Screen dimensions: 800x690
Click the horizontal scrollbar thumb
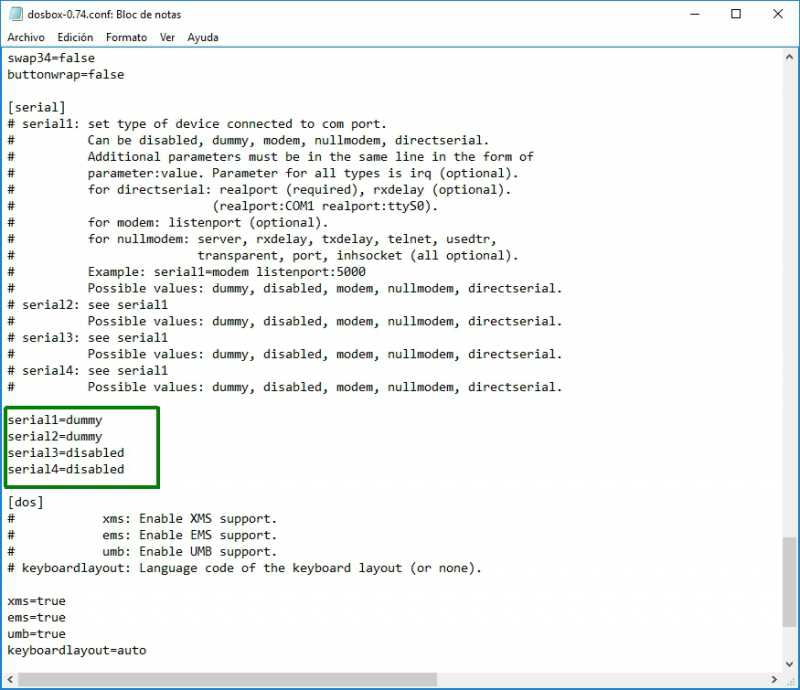click(x=228, y=679)
